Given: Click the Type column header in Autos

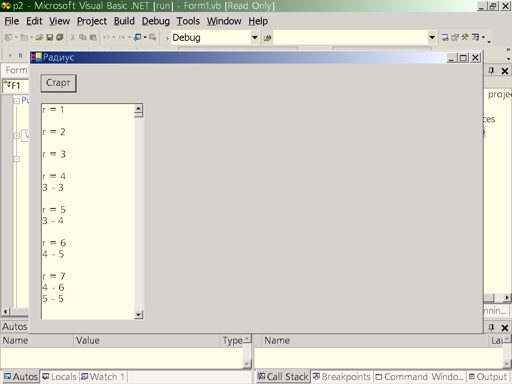Looking at the screenshot, I should tap(232, 340).
